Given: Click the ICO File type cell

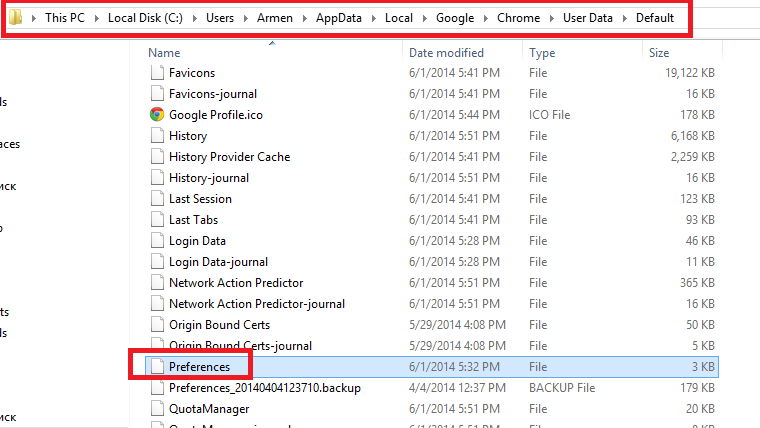Looking at the screenshot, I should [x=549, y=114].
